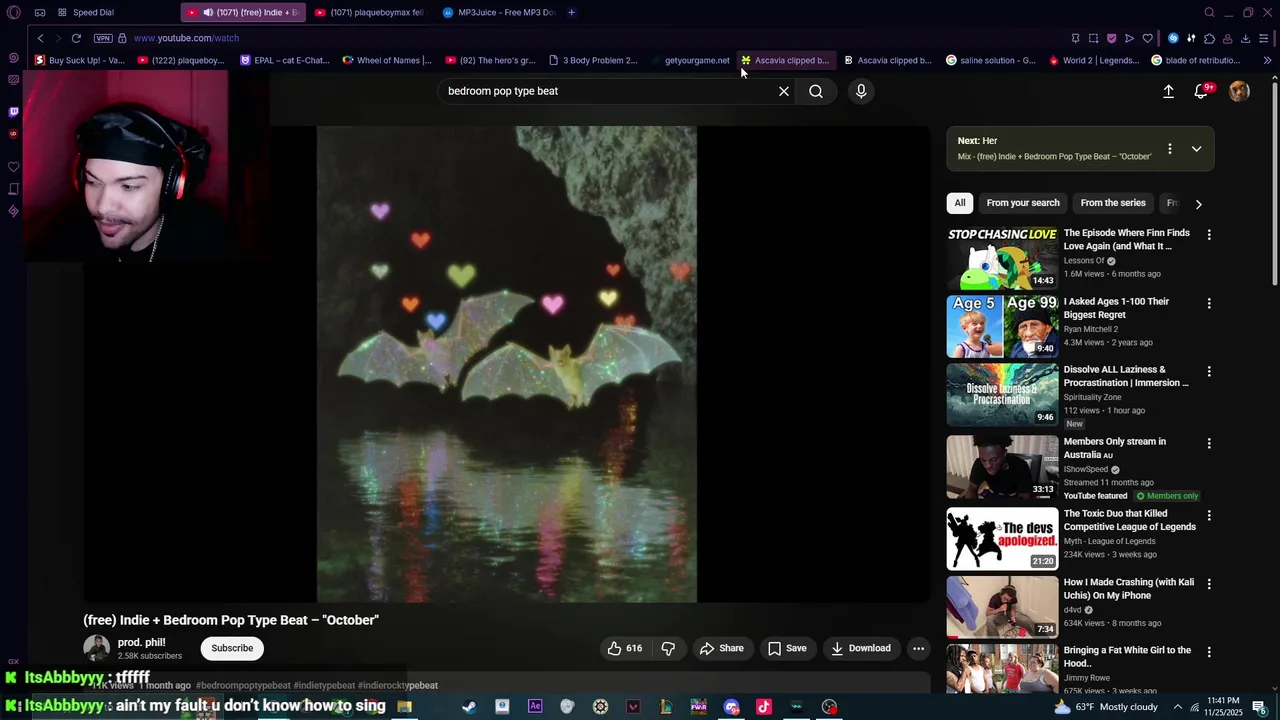The height and width of the screenshot is (720, 1280).
Task: Click the Download button
Action: 861,648
